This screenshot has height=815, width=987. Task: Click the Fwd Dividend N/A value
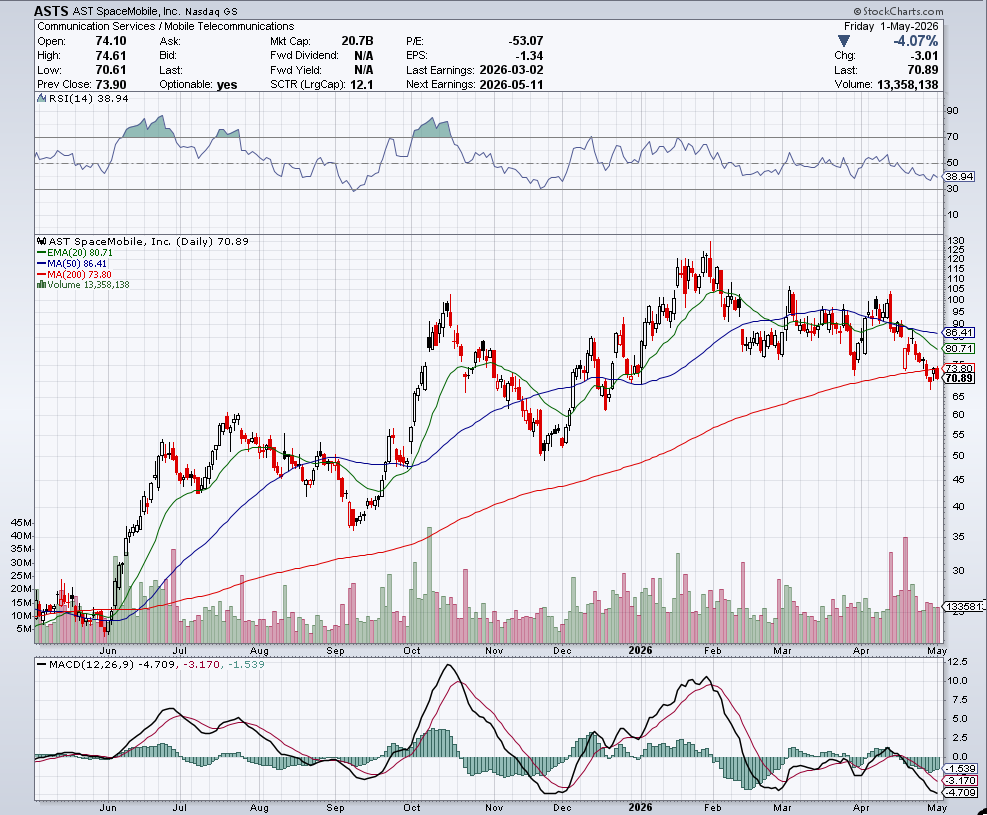click(363, 55)
